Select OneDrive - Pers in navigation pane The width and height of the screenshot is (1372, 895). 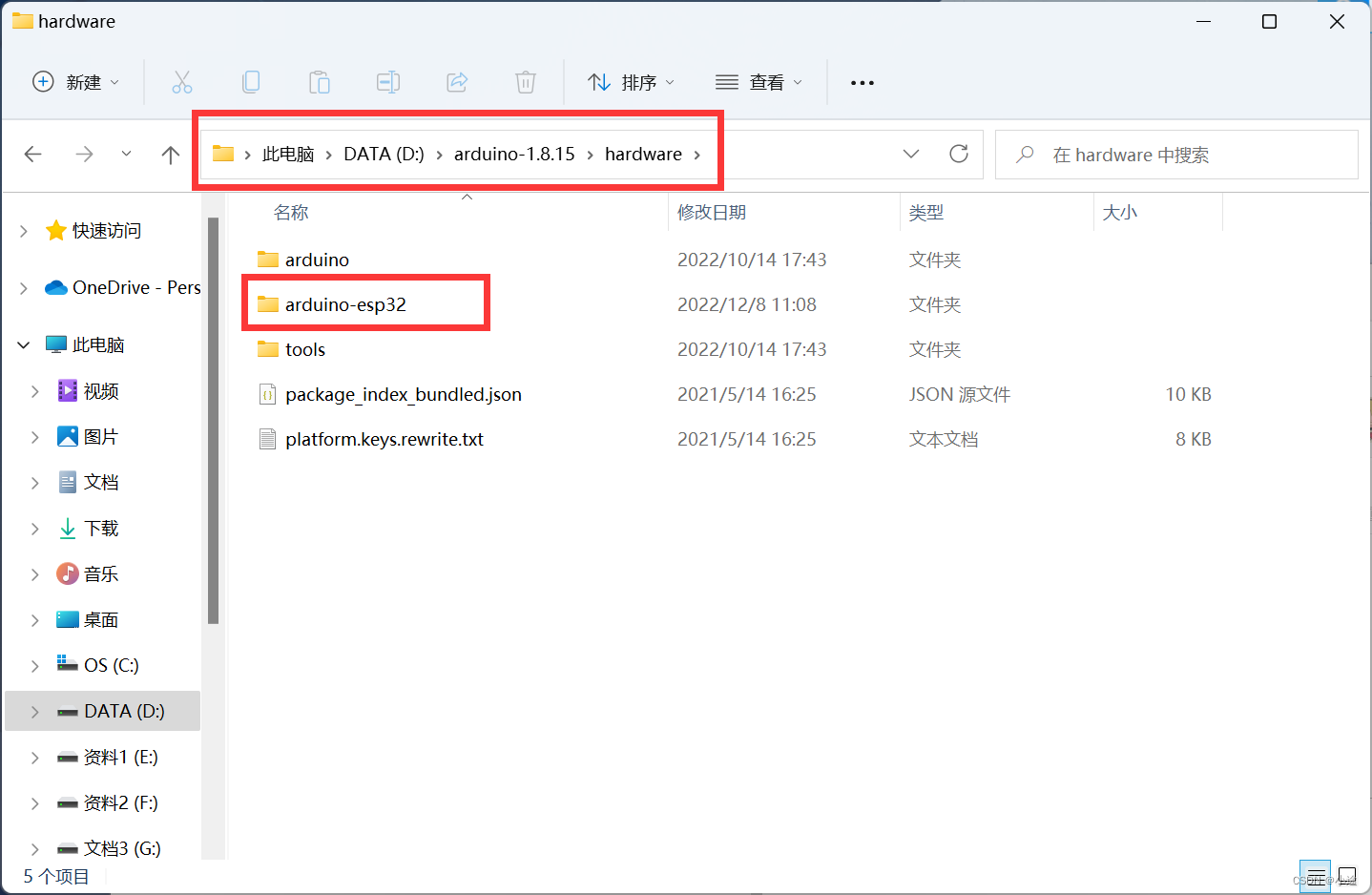[x=136, y=287]
